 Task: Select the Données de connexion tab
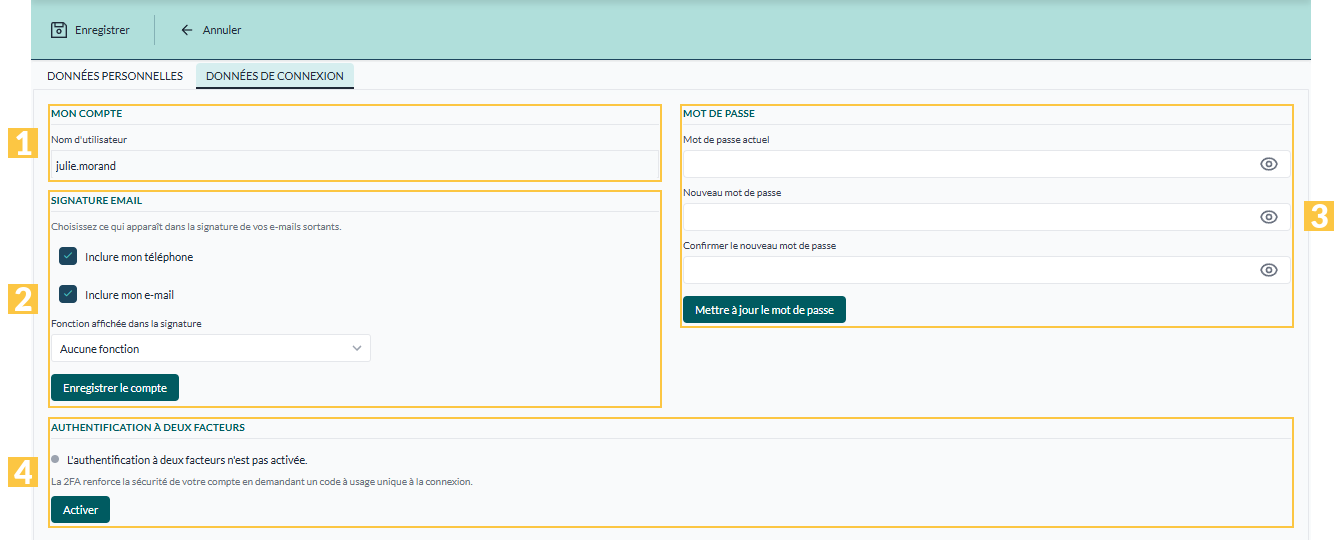coord(275,76)
